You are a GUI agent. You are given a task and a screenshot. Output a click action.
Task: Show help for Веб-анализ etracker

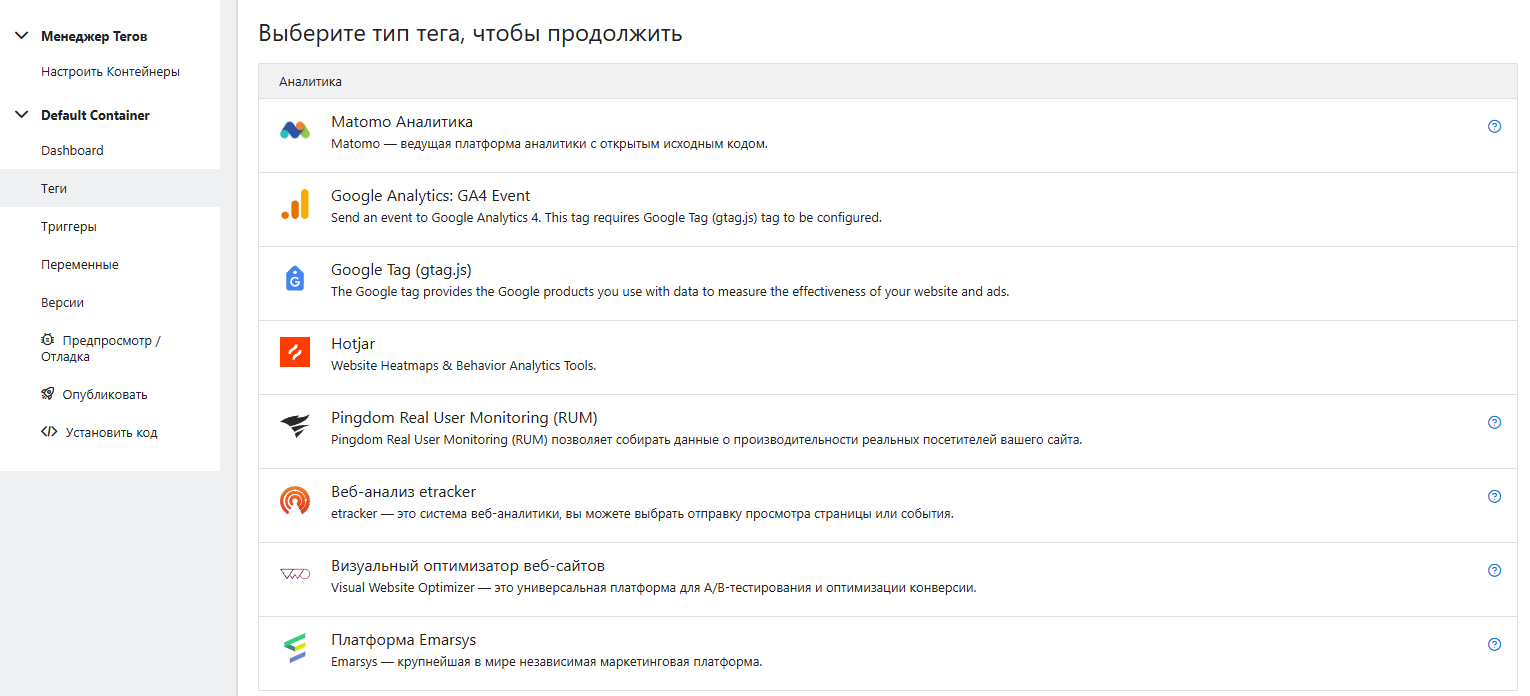[1494, 497]
